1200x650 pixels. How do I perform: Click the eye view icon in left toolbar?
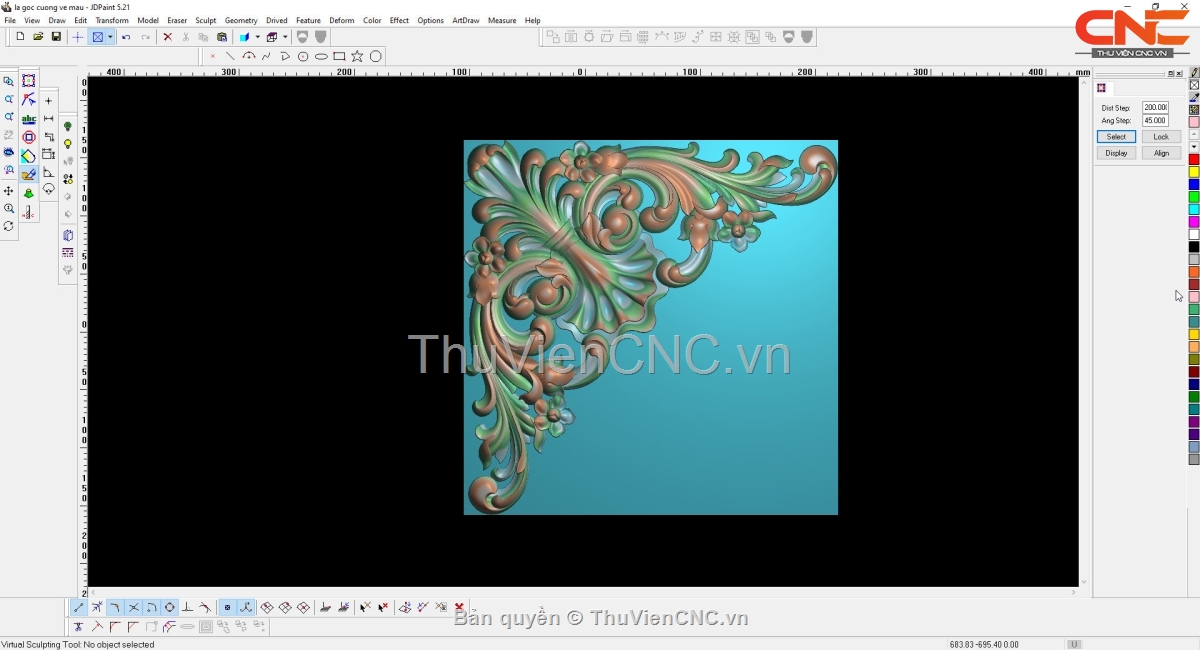(x=9, y=153)
